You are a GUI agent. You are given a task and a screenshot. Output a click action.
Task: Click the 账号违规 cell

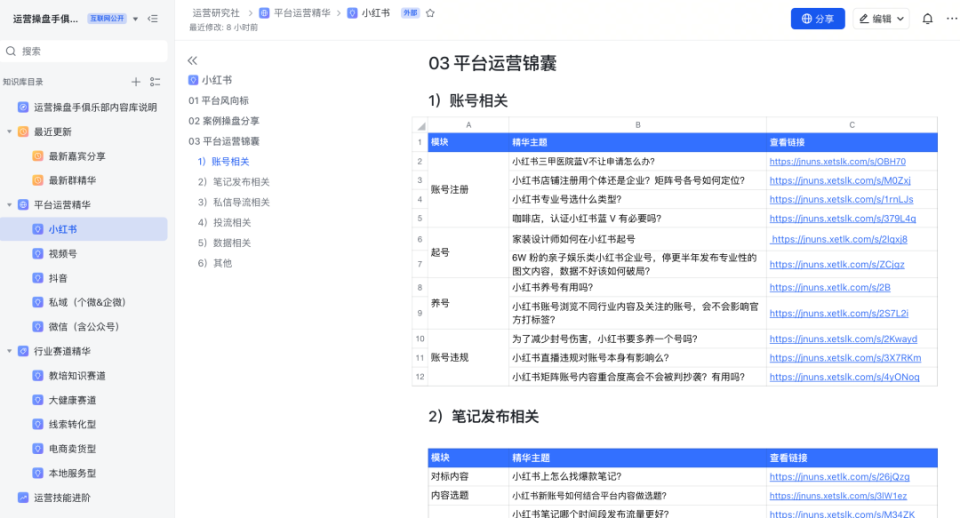[468, 358]
